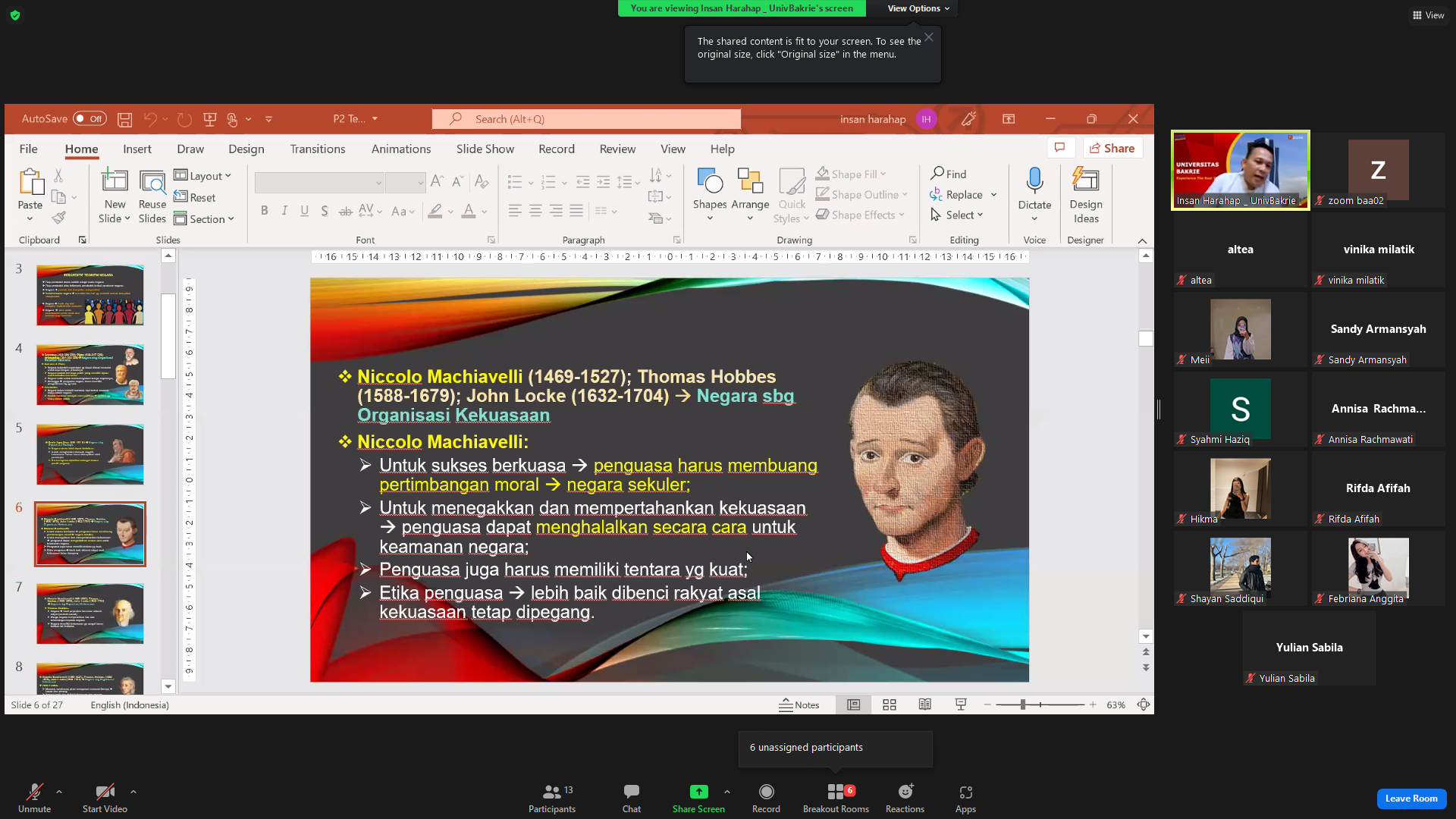Toggle text shadow formatting
This screenshot has width=1456, height=819.
click(325, 211)
